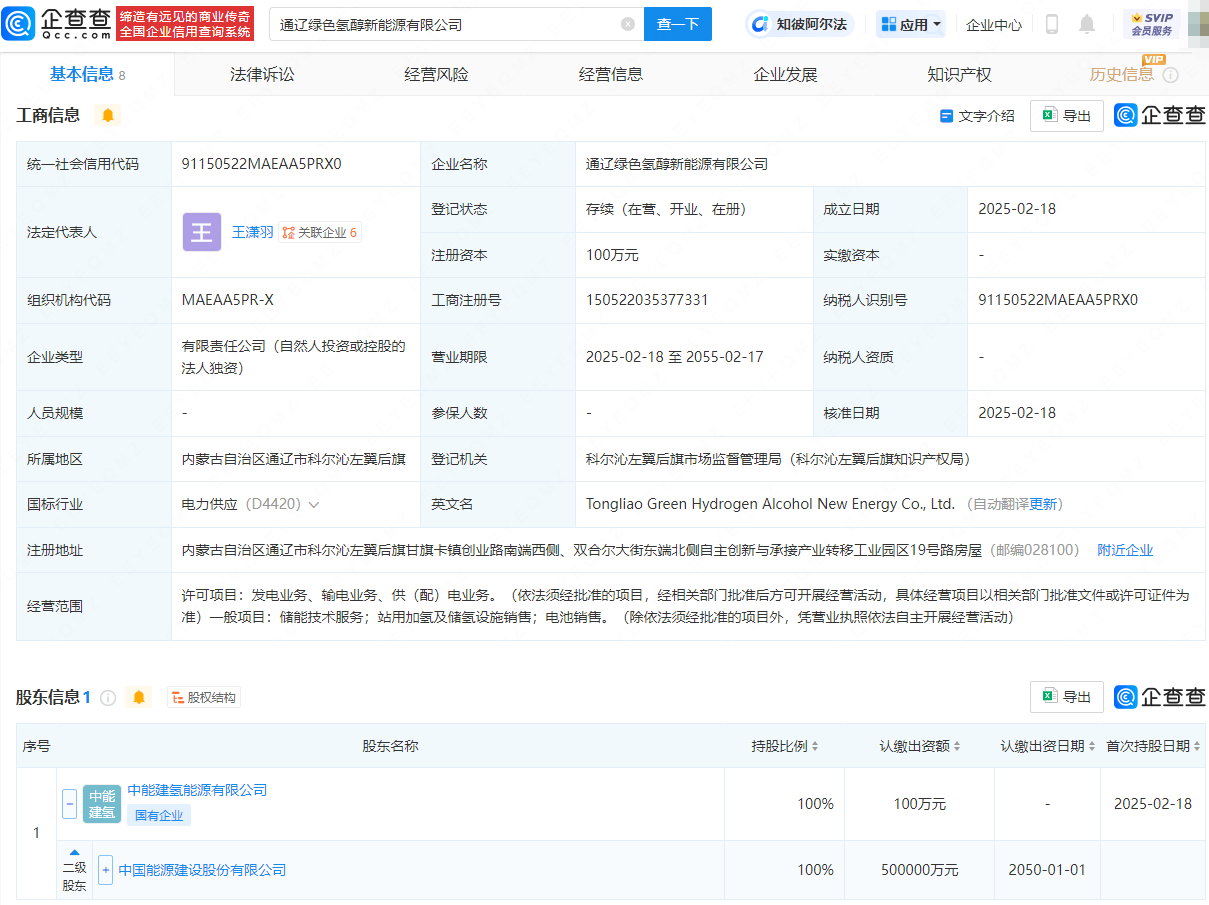Viewport: 1209px width, 905px height.
Task: Click the 中能建氢 company logo
Action: pos(102,804)
